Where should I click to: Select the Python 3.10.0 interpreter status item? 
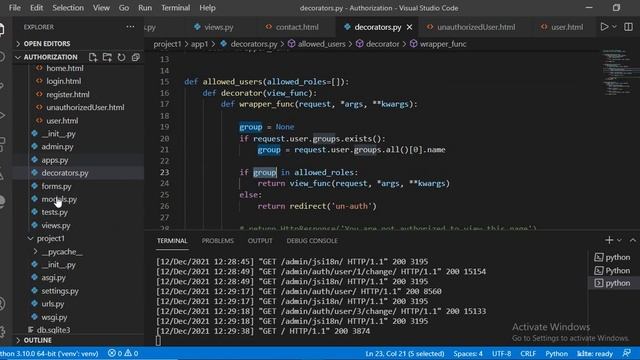tap(50, 353)
